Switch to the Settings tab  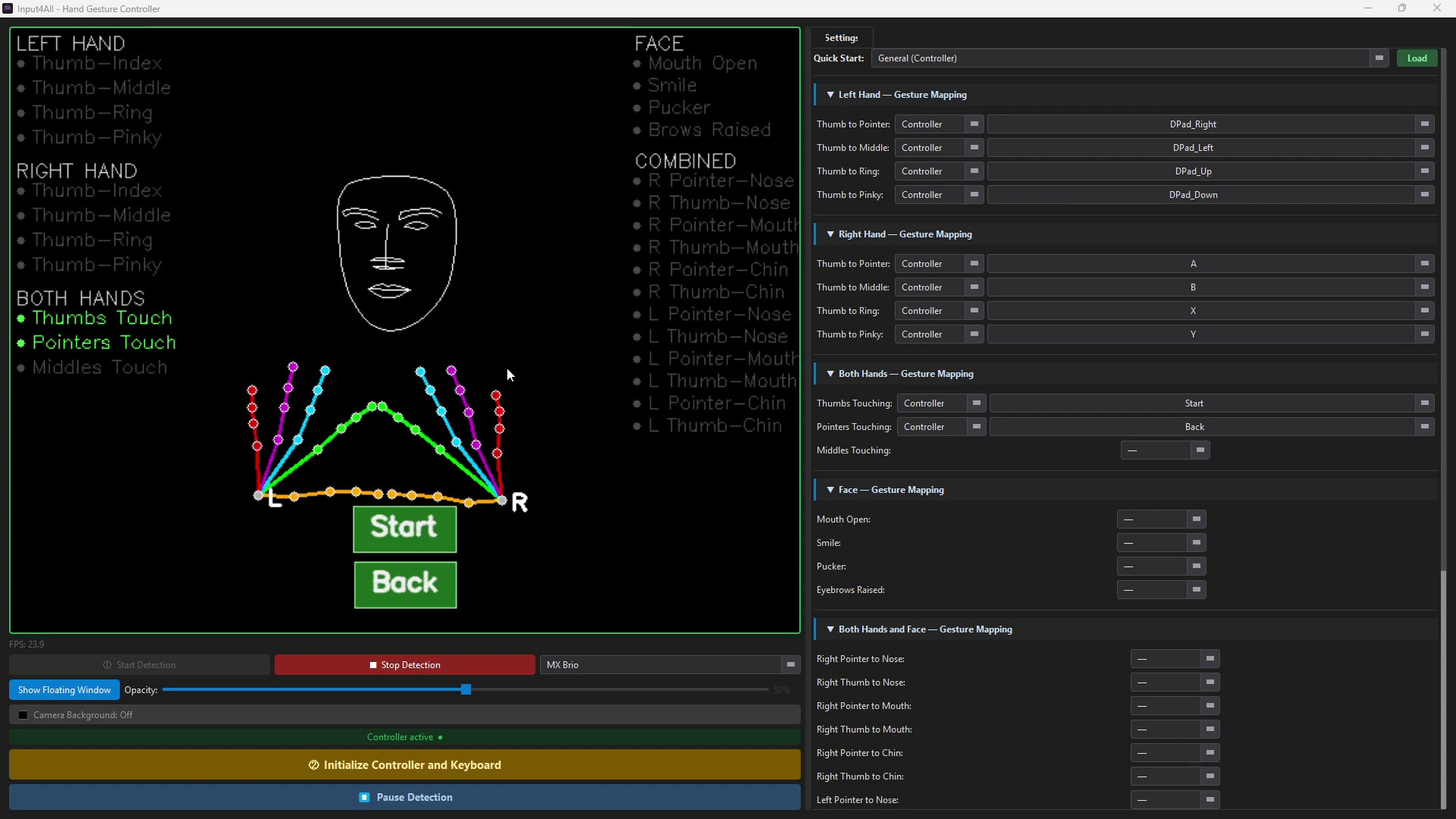[x=841, y=38]
